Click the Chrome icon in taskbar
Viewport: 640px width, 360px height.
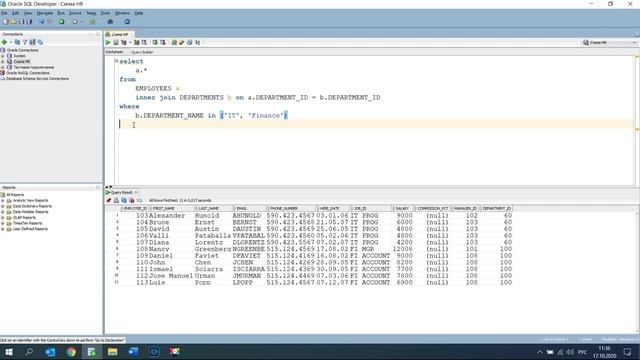[x=71, y=352]
